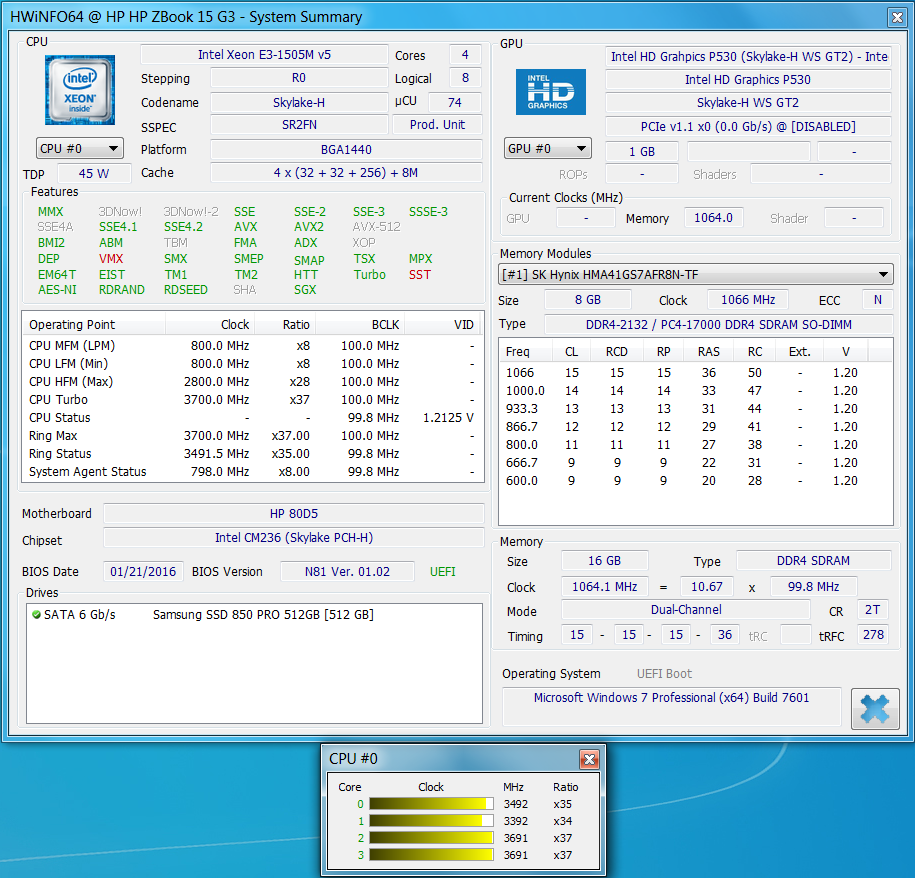
Task: Click the memory Clock 1064.1 MHz field
Action: click(x=605, y=586)
